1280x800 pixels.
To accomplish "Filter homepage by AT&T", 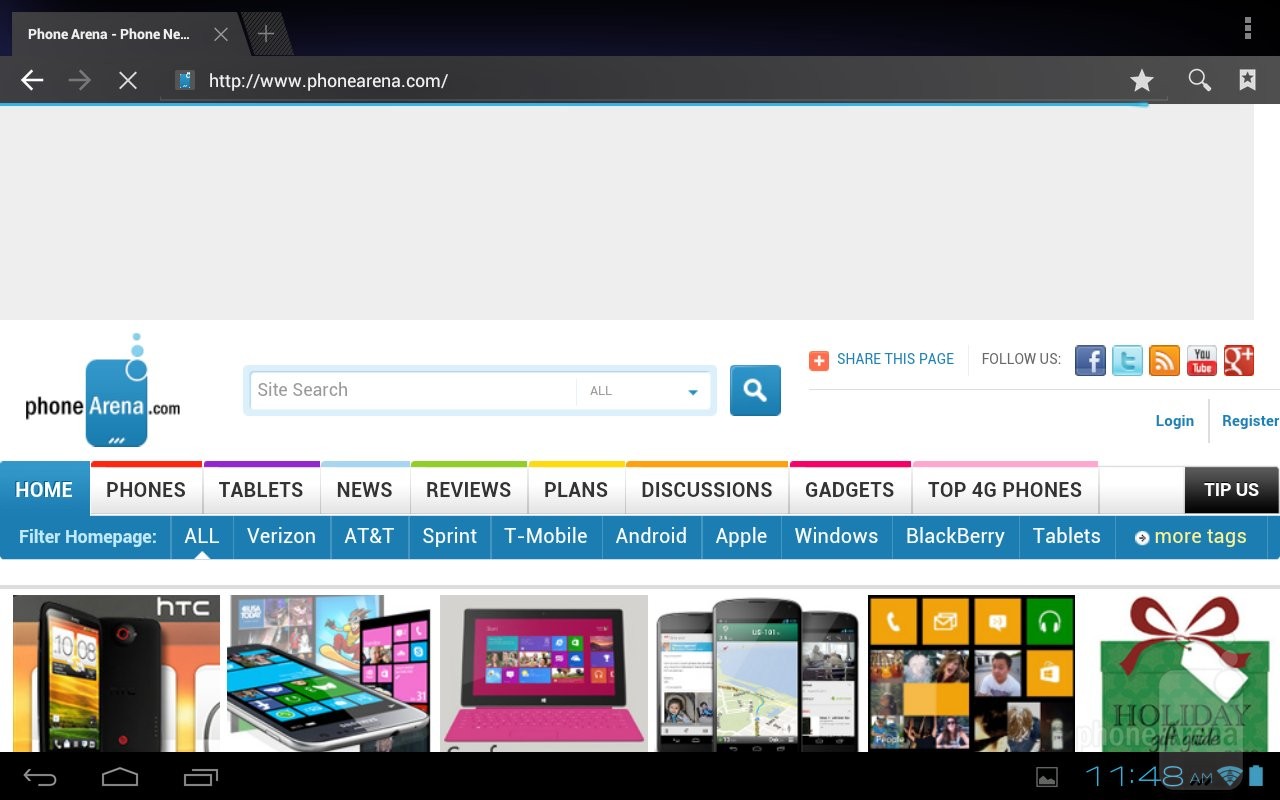I will [369, 536].
